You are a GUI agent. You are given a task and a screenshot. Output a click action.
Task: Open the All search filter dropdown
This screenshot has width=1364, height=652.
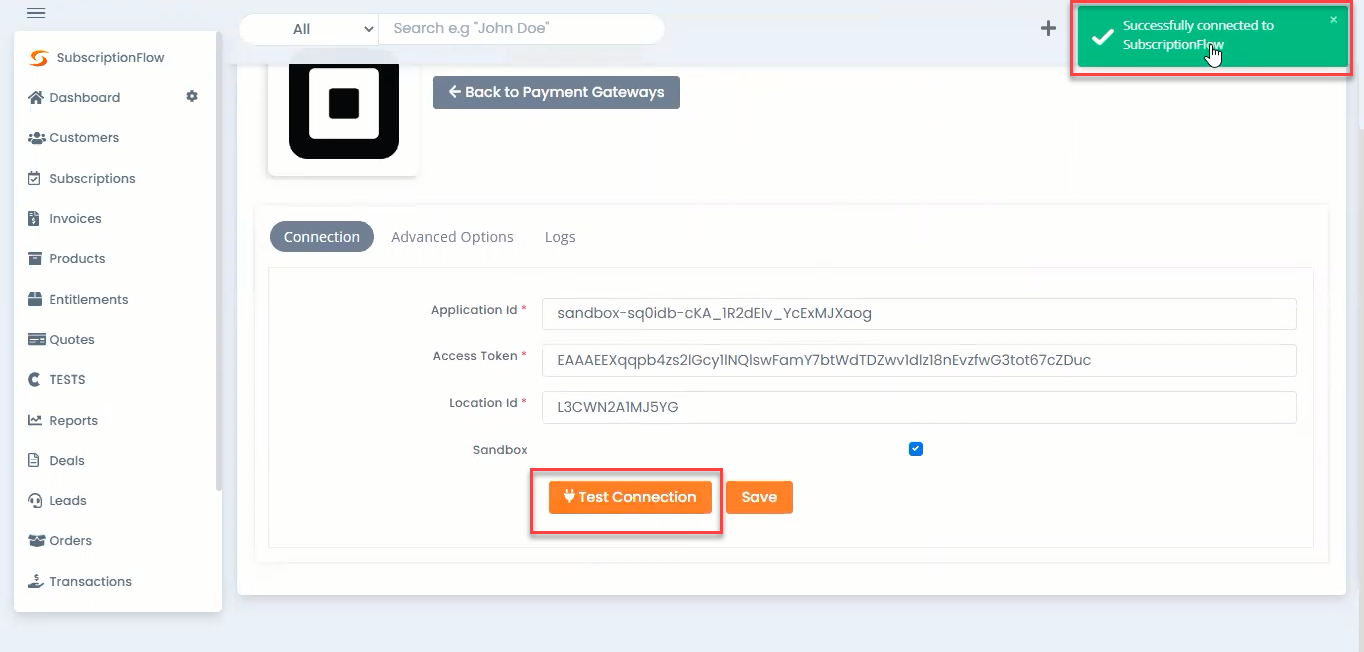(x=309, y=29)
